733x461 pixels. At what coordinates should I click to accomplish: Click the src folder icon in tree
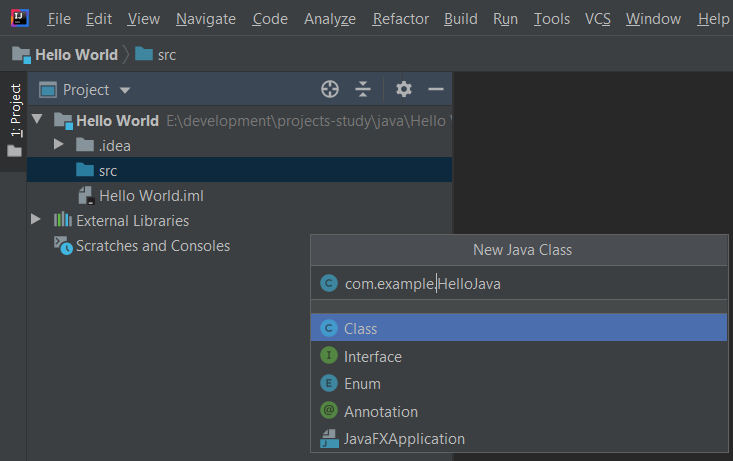[85, 169]
